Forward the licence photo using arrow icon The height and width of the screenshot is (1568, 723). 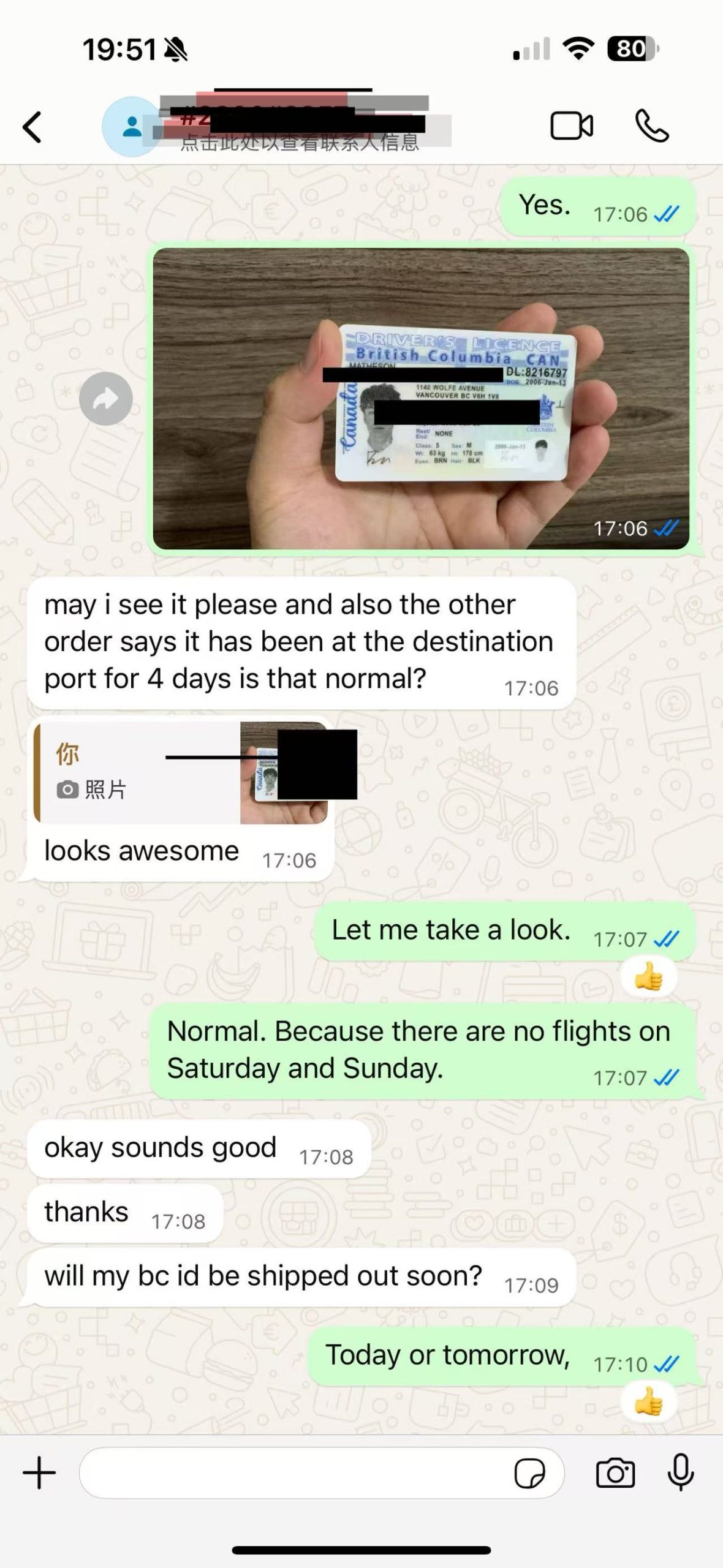point(106,399)
